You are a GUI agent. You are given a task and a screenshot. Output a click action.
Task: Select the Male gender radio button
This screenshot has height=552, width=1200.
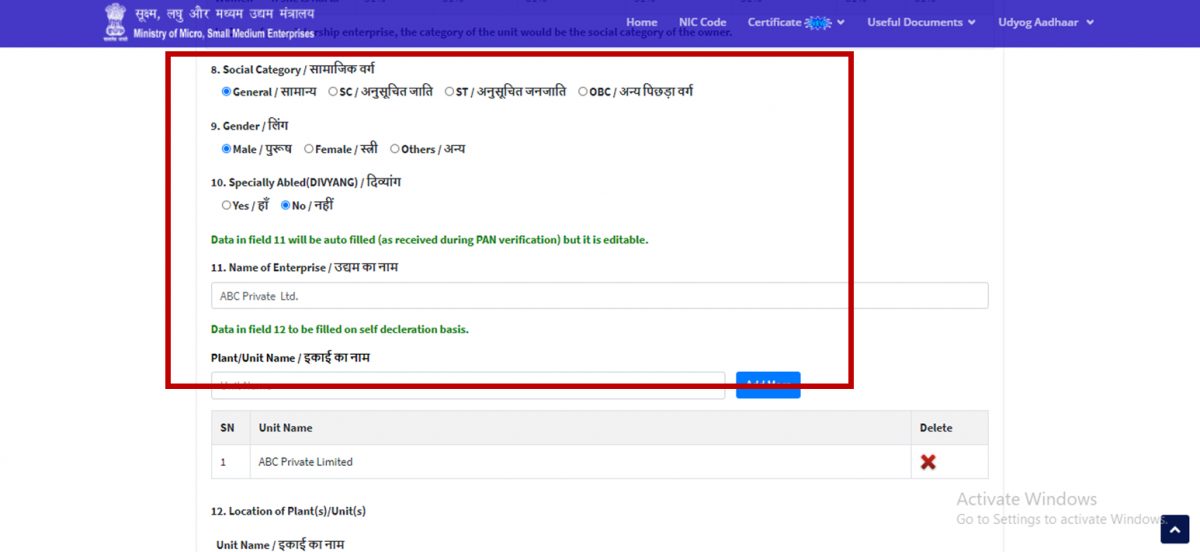coord(226,149)
